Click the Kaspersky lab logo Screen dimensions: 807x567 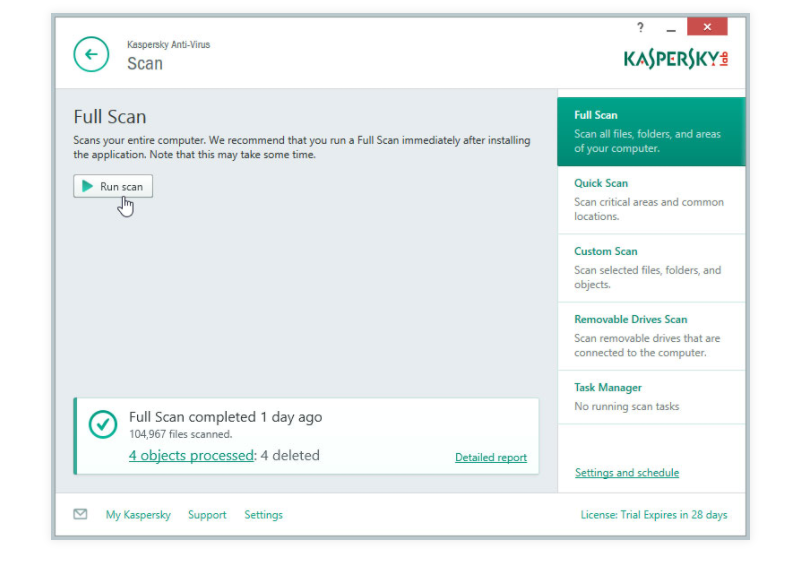point(676,59)
